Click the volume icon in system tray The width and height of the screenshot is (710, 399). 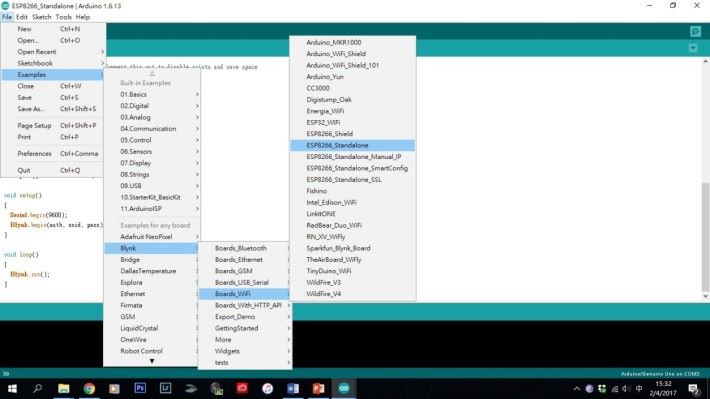(x=626, y=389)
